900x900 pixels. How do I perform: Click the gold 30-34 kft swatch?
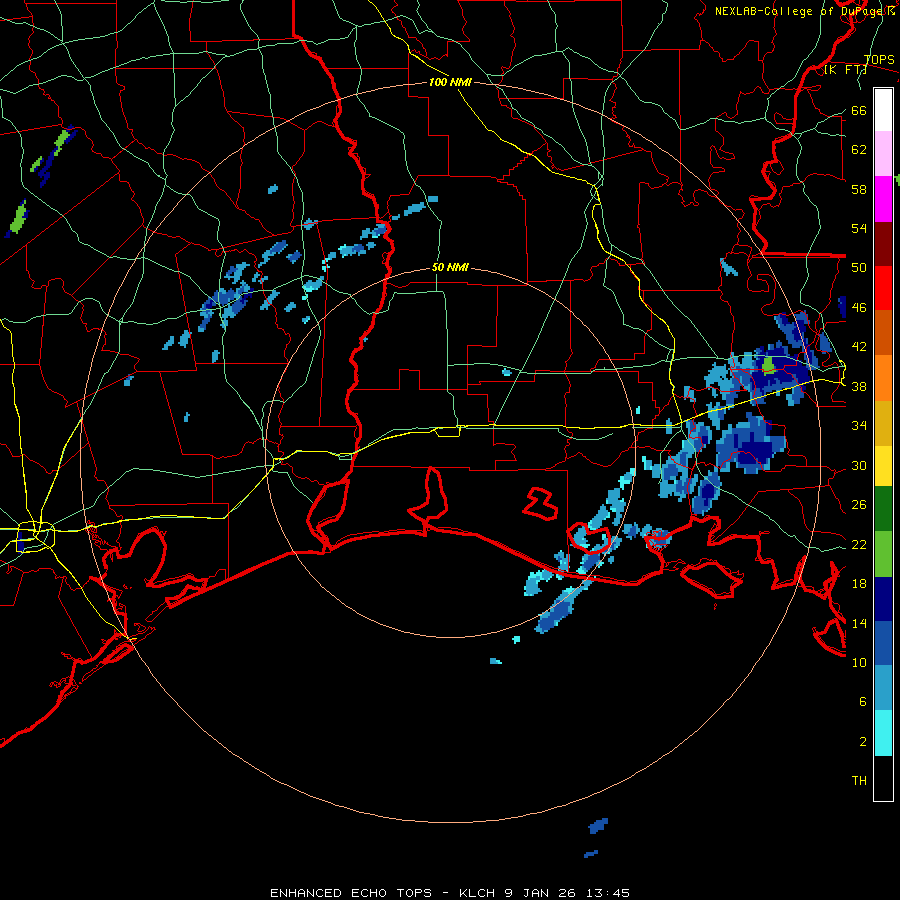click(x=883, y=423)
